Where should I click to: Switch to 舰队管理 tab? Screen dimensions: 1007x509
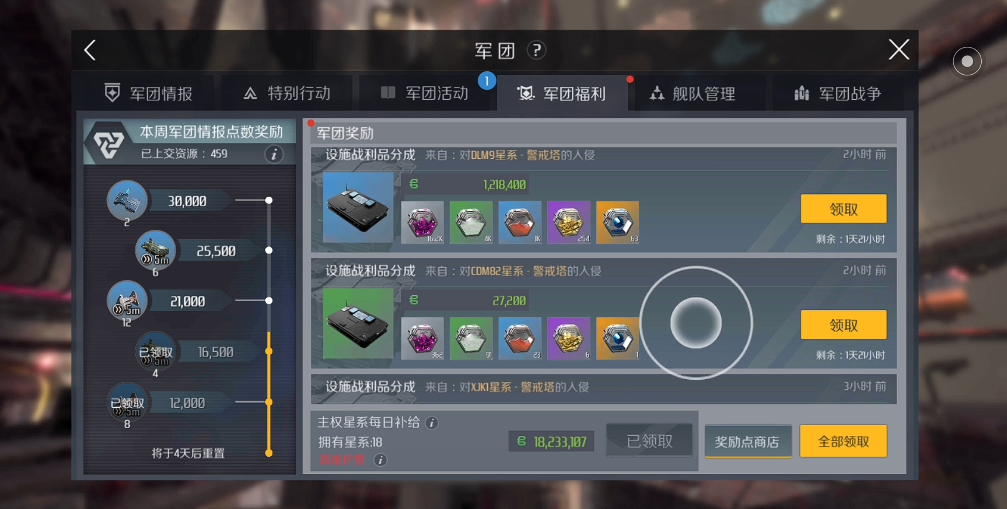(x=692, y=94)
